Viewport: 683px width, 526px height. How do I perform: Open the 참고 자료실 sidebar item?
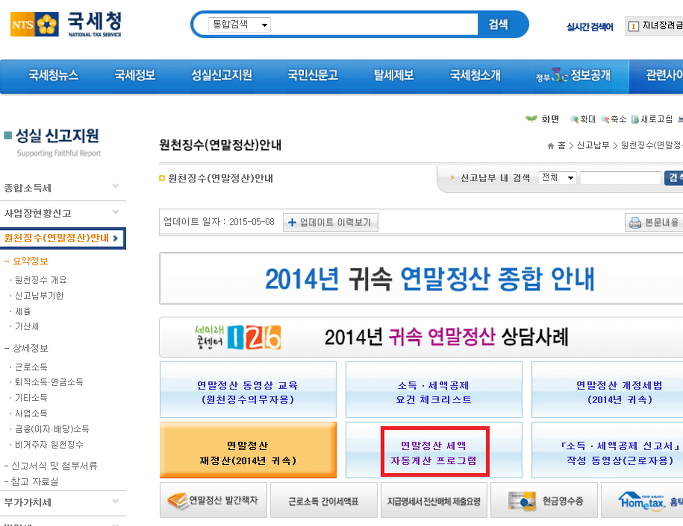[x=34, y=482]
